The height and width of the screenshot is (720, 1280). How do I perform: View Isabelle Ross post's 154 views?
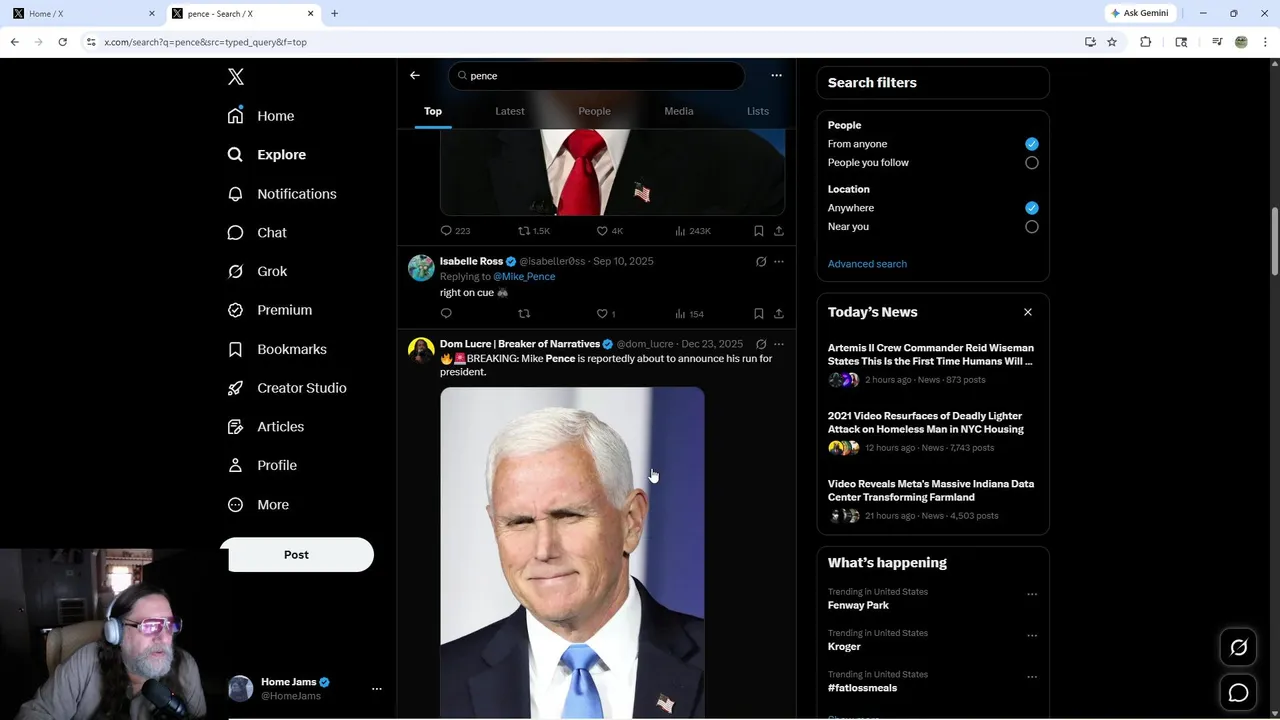tap(689, 314)
